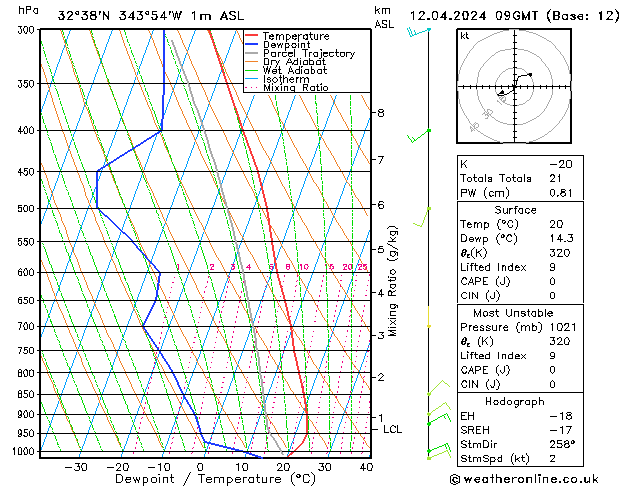Viewport: 629px width, 486px height.
Task: Click the hodograph polar plot
Action: [514, 86]
